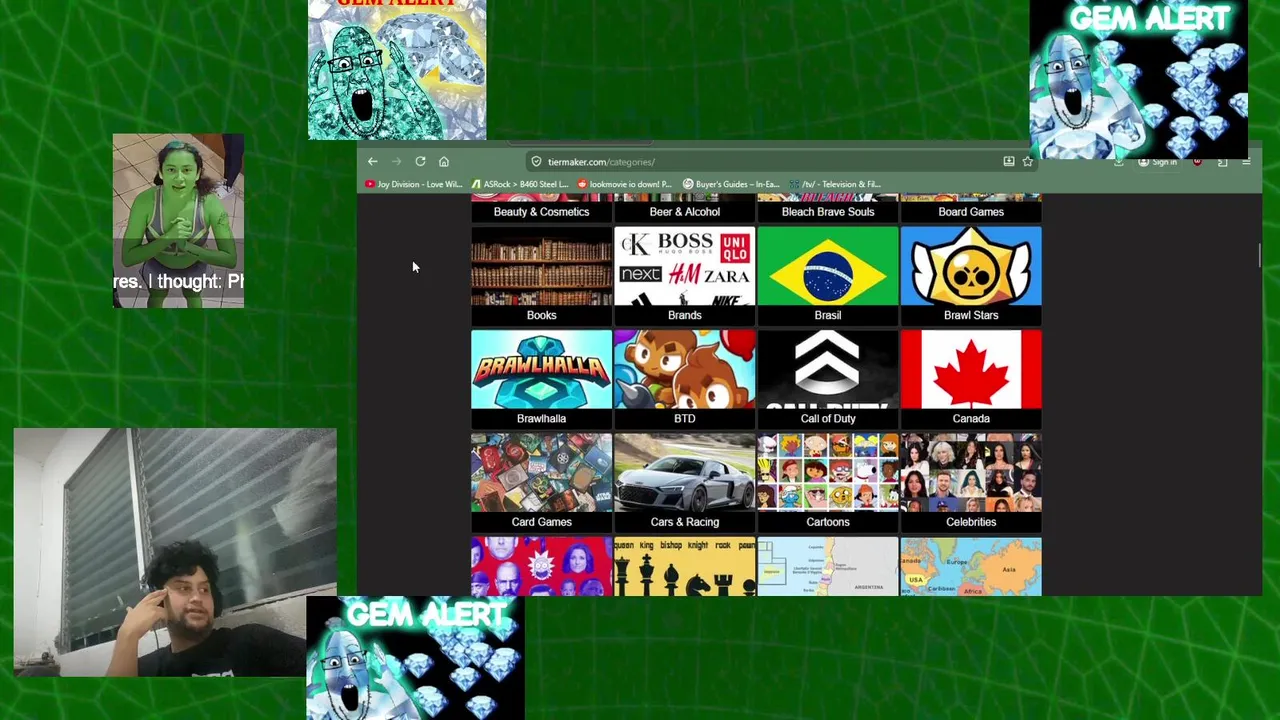Image resolution: width=1280 pixels, height=720 pixels.
Task: Reload the tiermaker page
Action: 420,161
